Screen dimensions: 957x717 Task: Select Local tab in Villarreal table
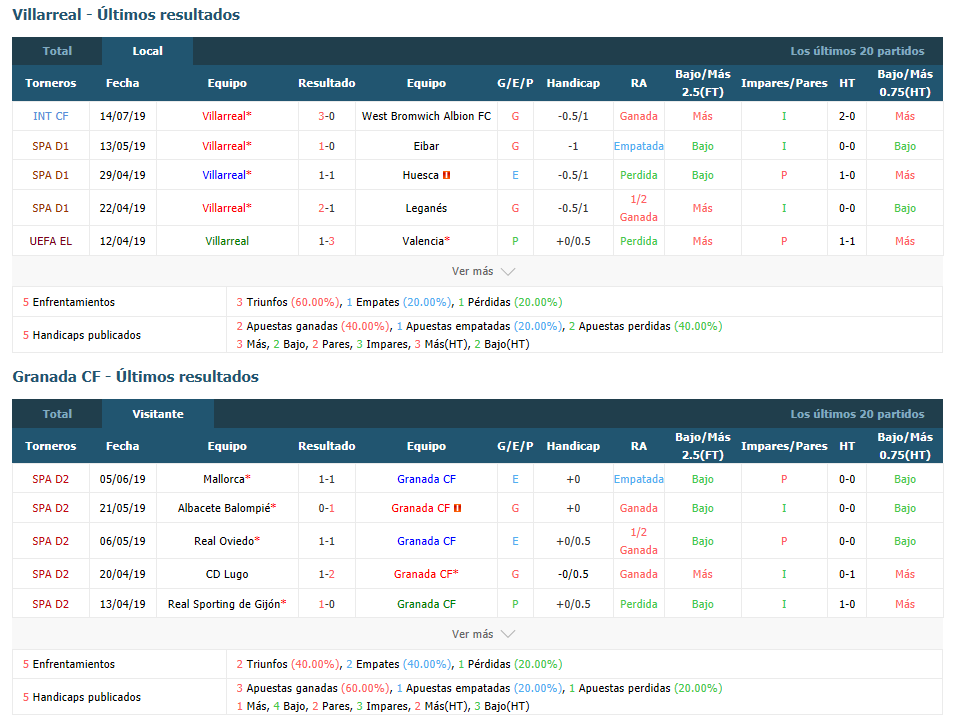point(148,51)
